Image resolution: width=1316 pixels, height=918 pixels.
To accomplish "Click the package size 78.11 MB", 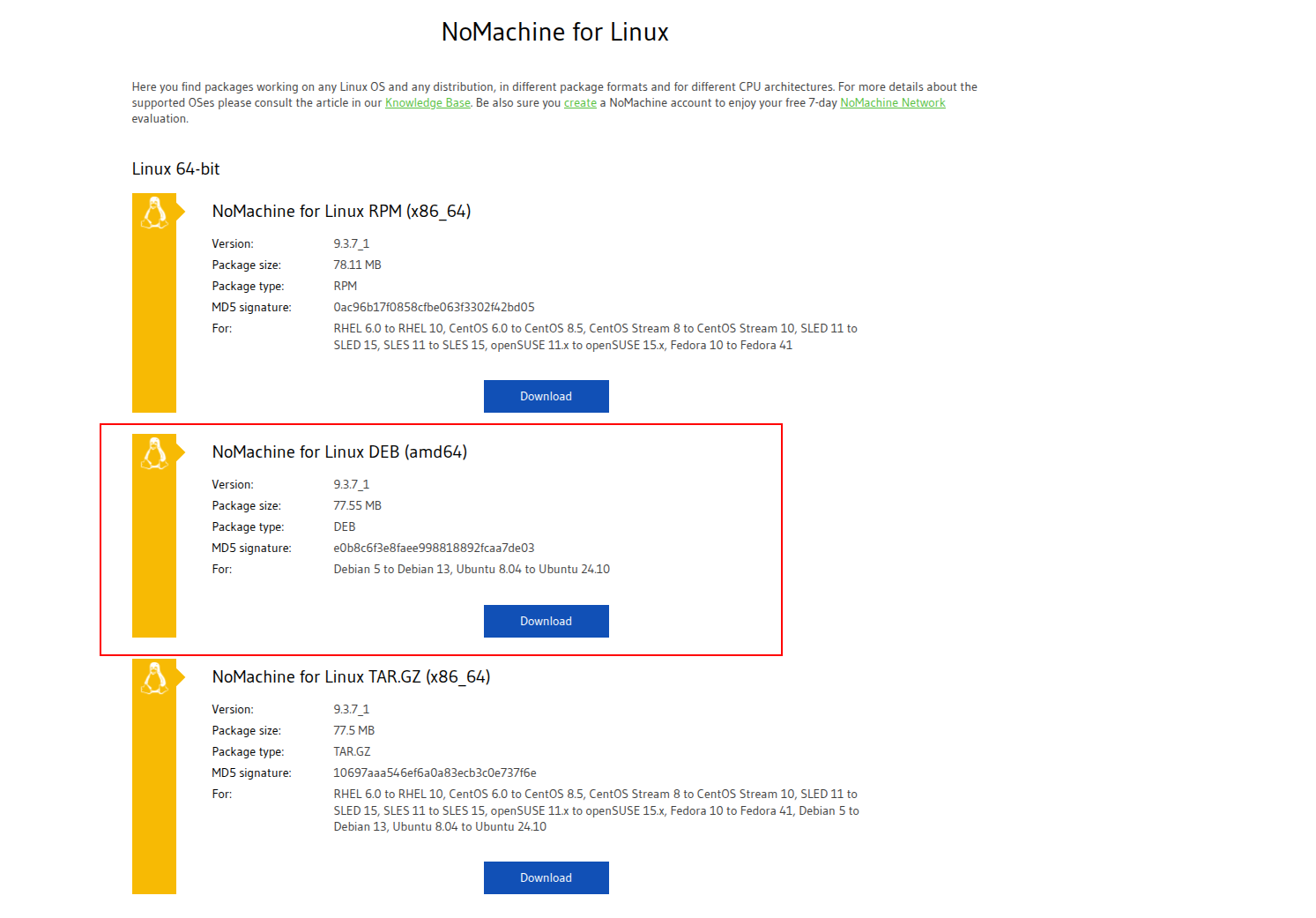I will (357, 265).
